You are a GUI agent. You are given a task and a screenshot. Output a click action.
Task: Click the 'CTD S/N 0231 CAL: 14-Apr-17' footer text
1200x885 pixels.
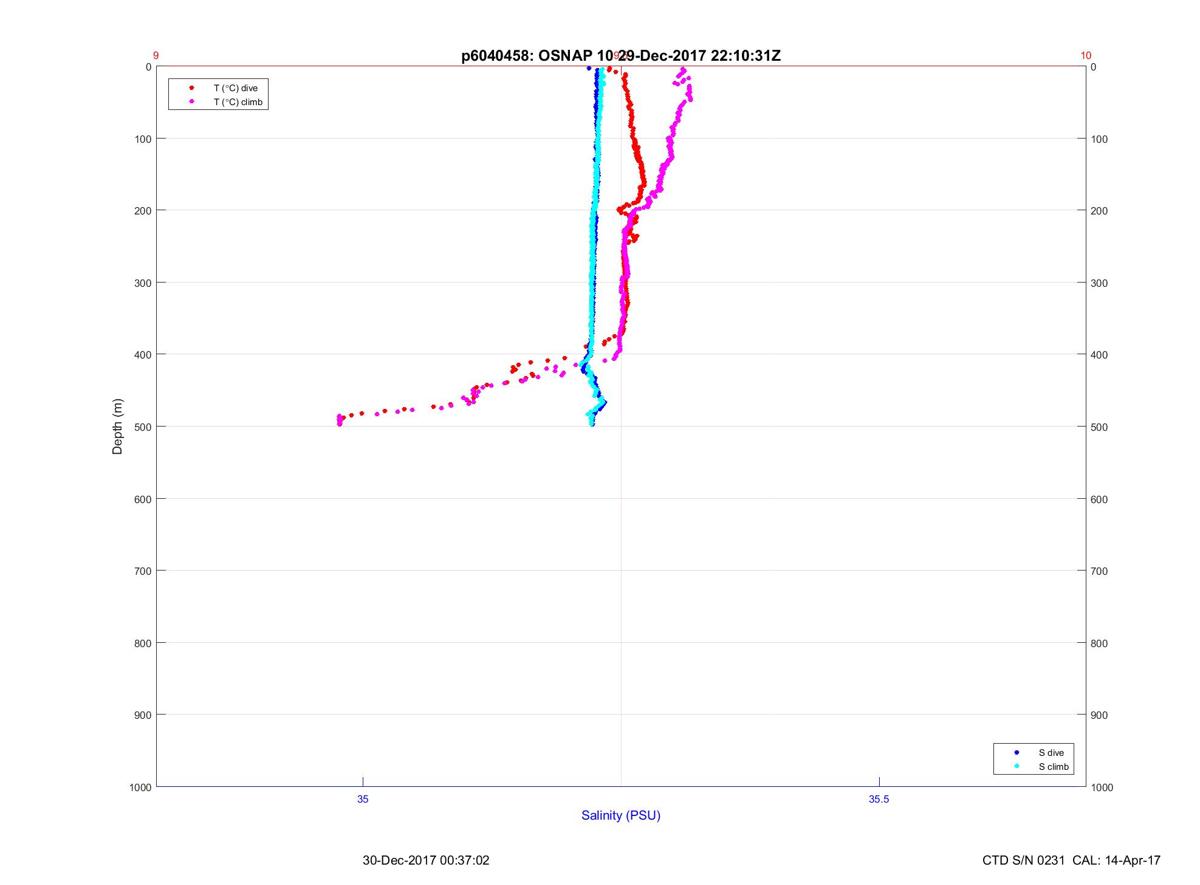click(x=1072, y=860)
